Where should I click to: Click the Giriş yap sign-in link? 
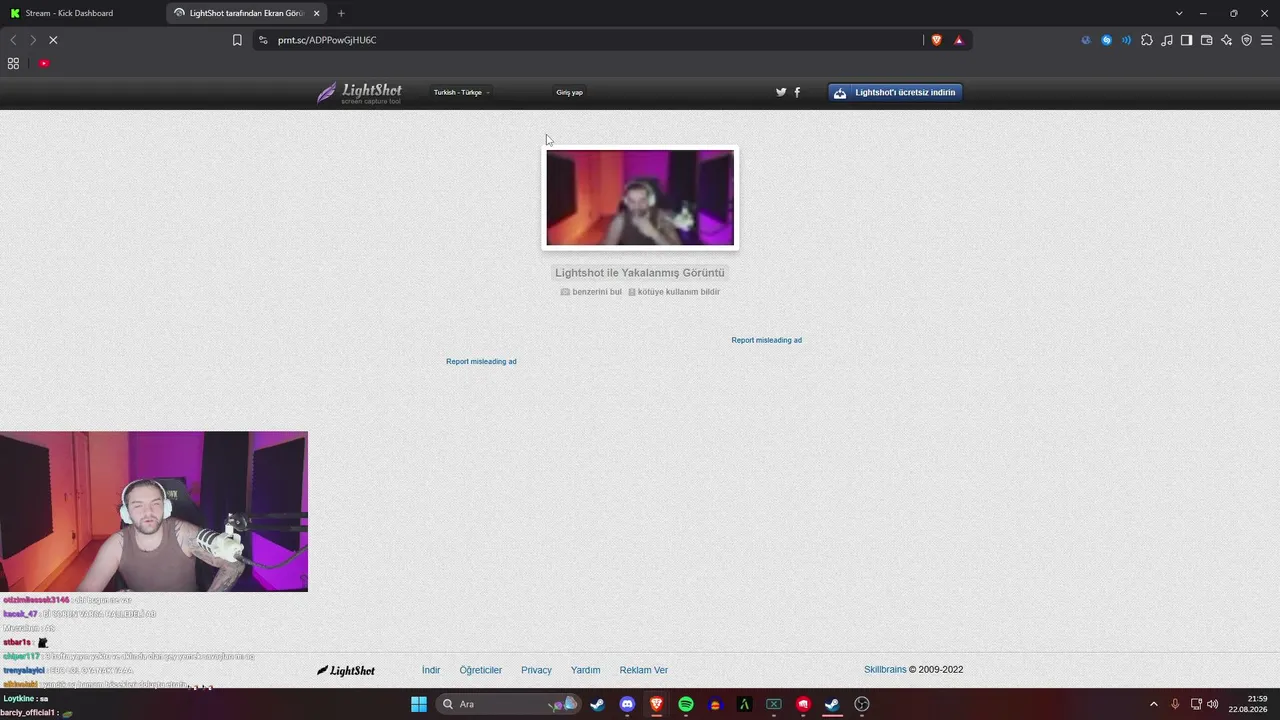(569, 92)
